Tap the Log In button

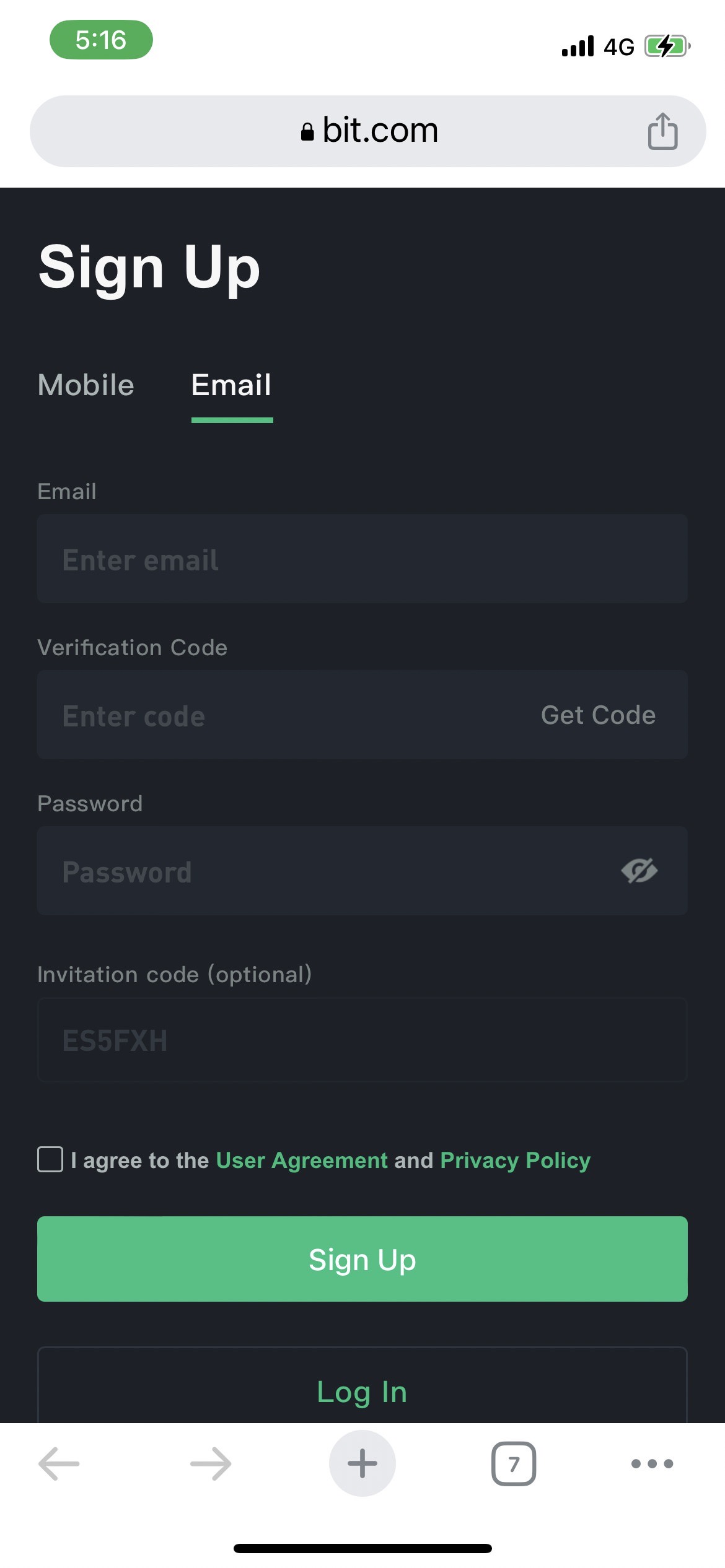362,1386
